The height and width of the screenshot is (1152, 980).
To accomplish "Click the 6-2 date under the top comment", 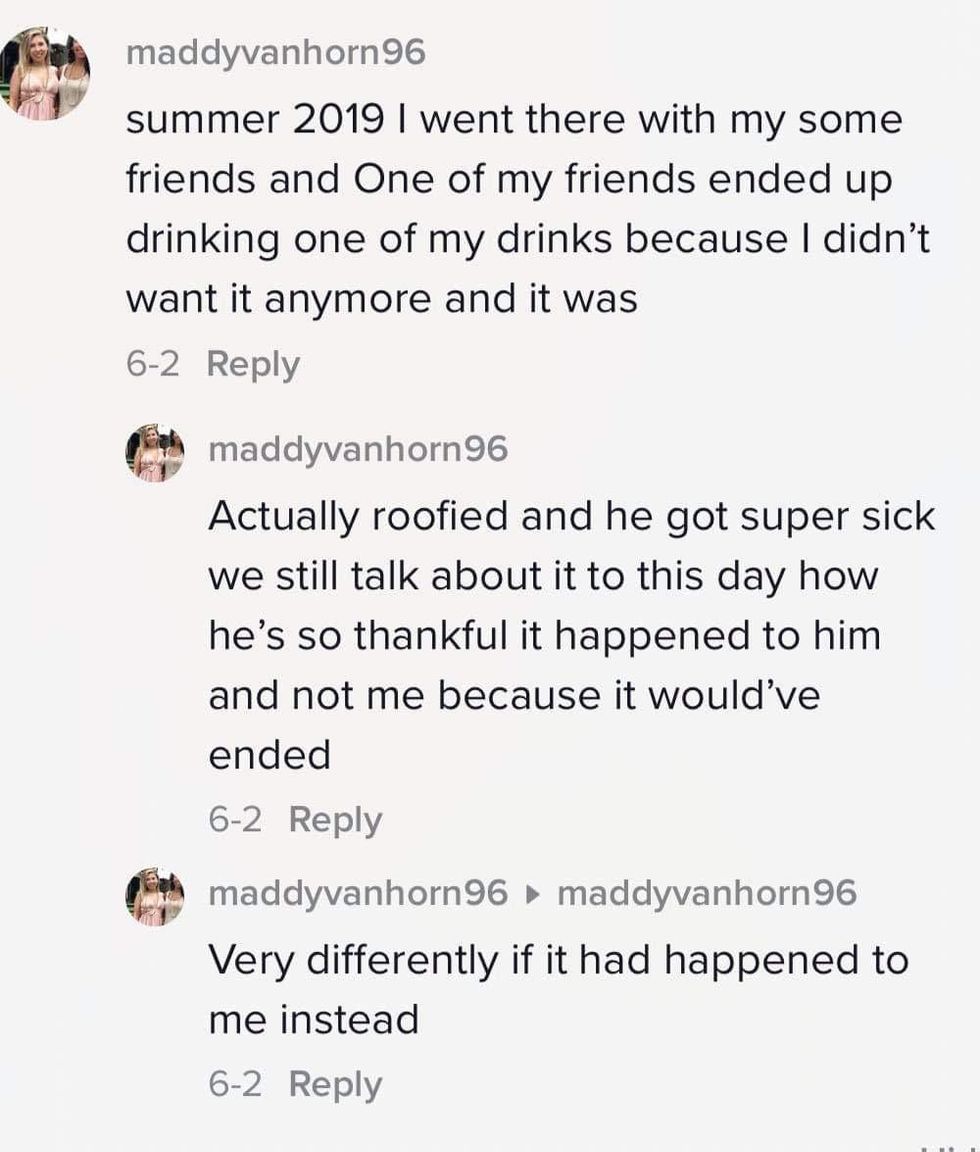I will 152,364.
